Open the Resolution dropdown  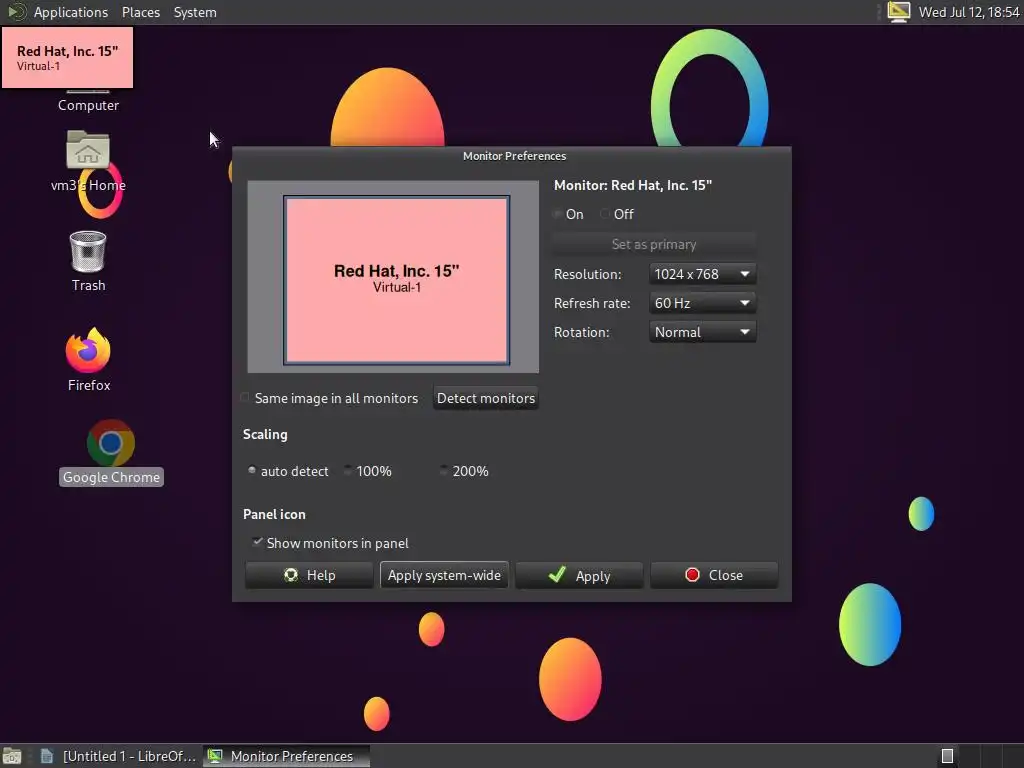[x=703, y=274]
